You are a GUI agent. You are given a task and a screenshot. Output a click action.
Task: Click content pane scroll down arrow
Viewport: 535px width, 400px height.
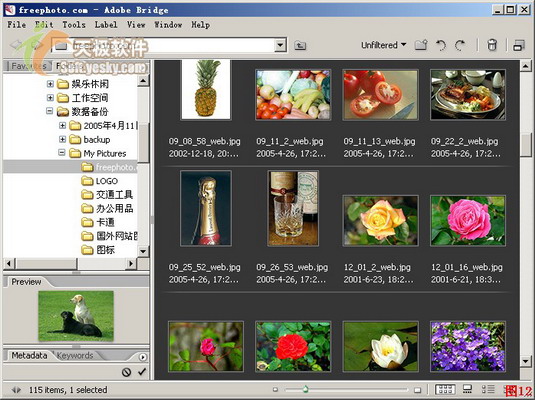[x=526, y=360]
